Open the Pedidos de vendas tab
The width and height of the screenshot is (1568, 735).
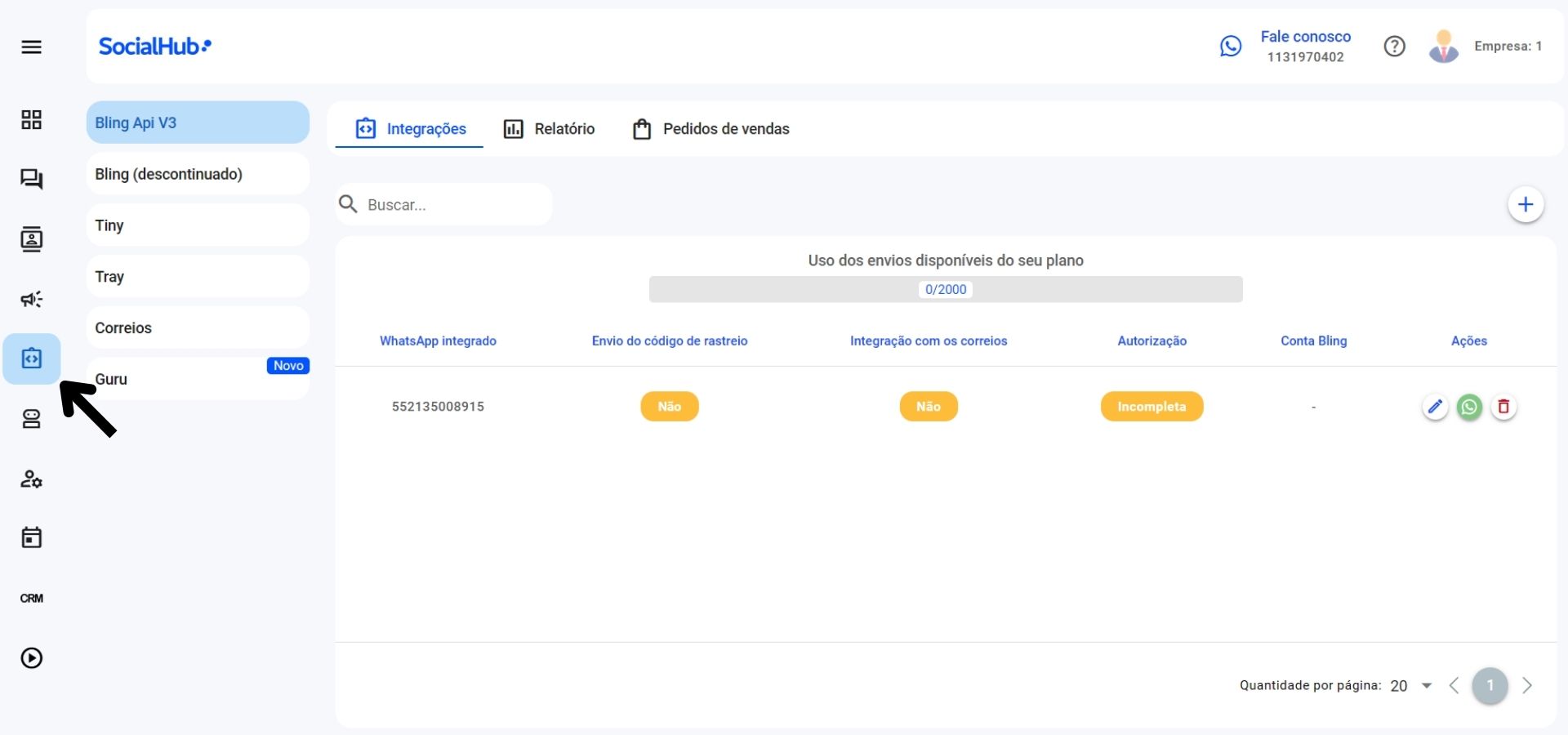(x=710, y=128)
